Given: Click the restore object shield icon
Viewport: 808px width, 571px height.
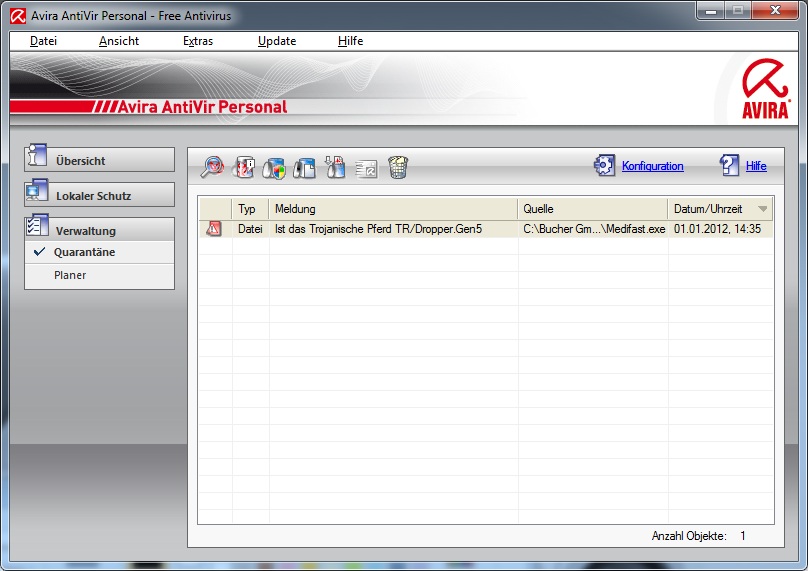Looking at the screenshot, I should pyautogui.click(x=274, y=168).
